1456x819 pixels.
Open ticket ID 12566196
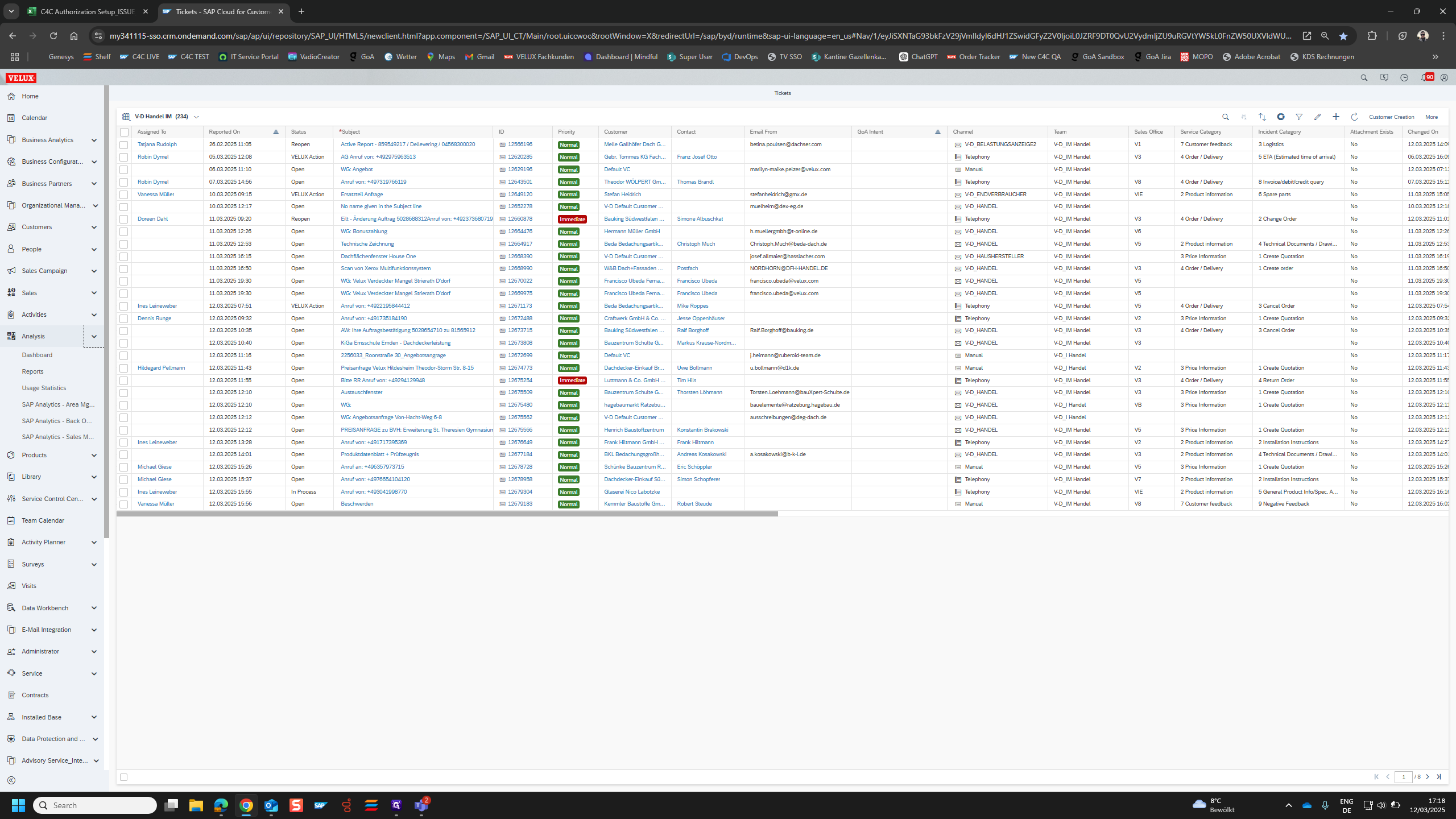(520, 144)
